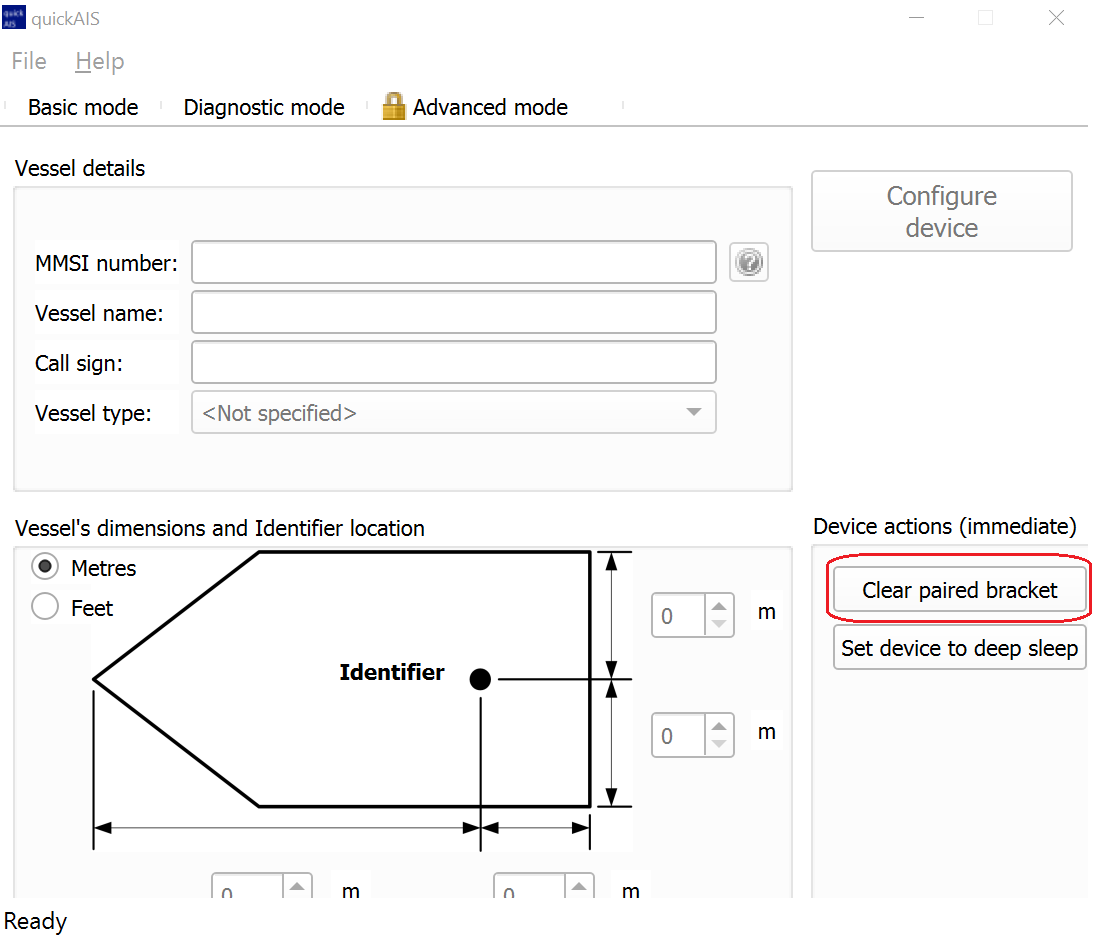Switch to Basic mode

pos(83,108)
